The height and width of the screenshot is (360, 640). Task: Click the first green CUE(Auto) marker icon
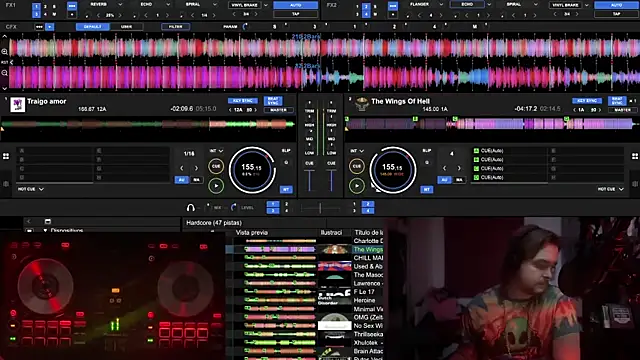[x=476, y=151]
